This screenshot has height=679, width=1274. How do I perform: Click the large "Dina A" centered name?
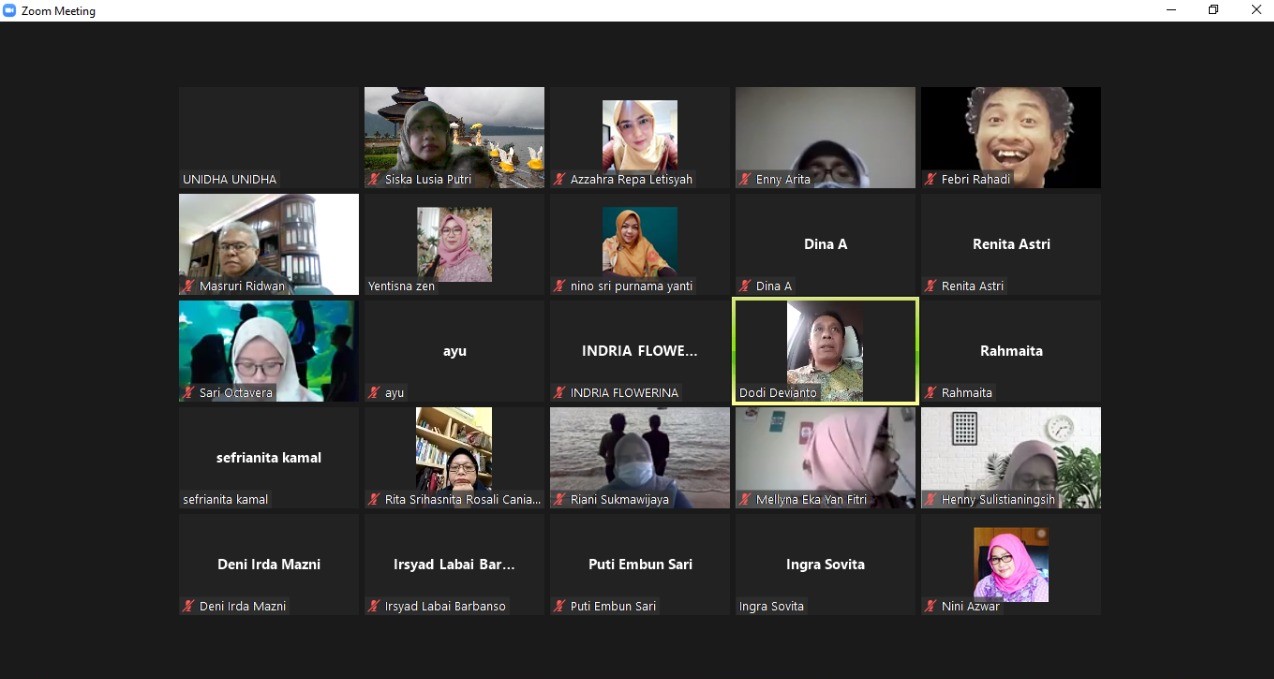[x=825, y=244]
